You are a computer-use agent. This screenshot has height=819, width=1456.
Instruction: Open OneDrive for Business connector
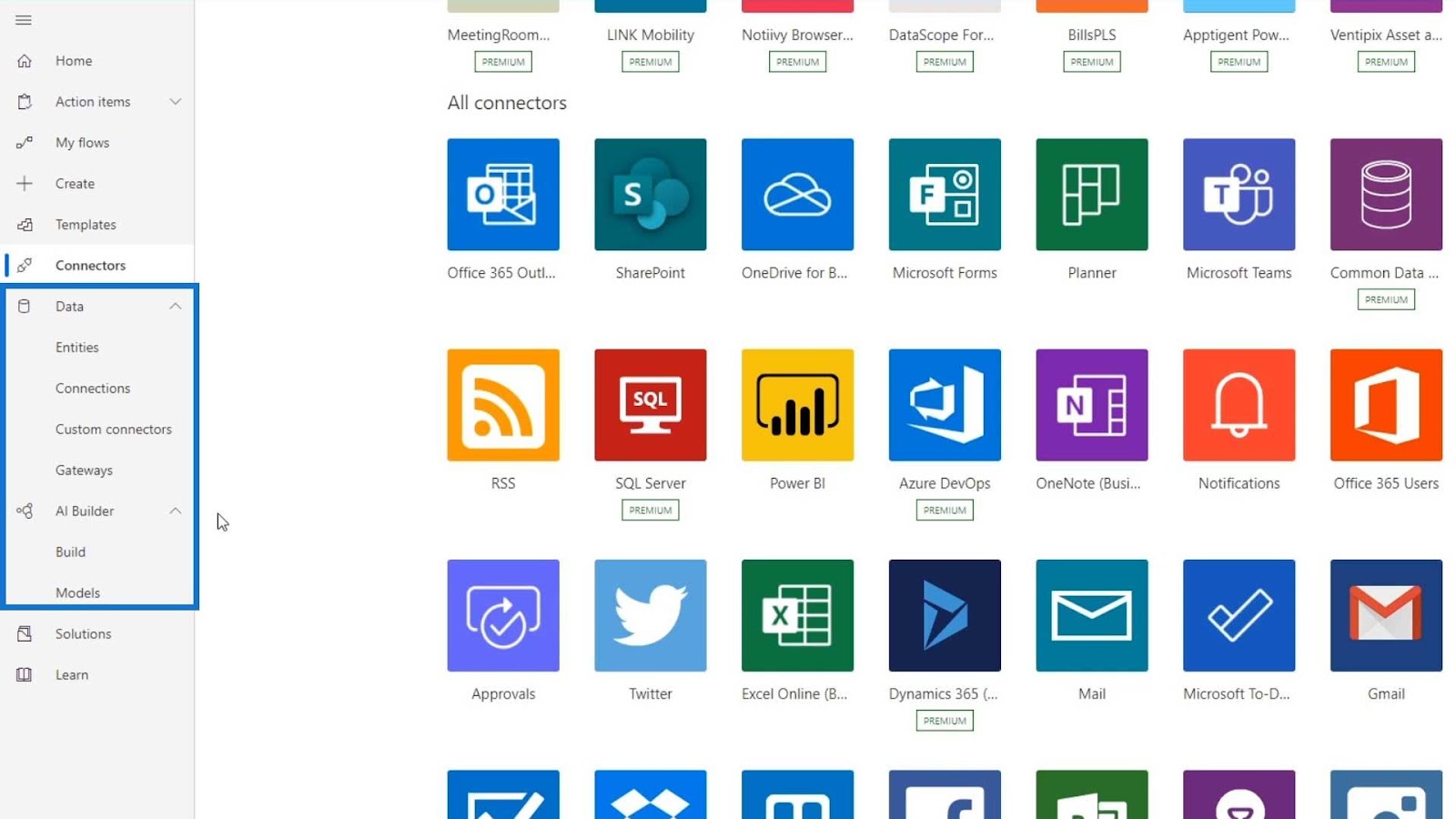(798, 195)
